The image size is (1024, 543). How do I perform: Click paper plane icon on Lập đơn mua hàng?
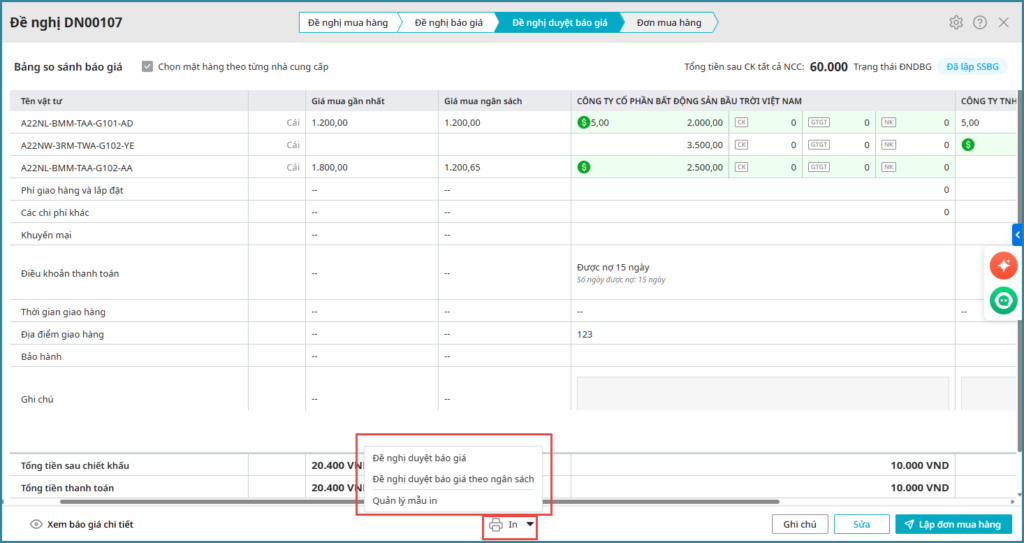[x=909, y=524]
